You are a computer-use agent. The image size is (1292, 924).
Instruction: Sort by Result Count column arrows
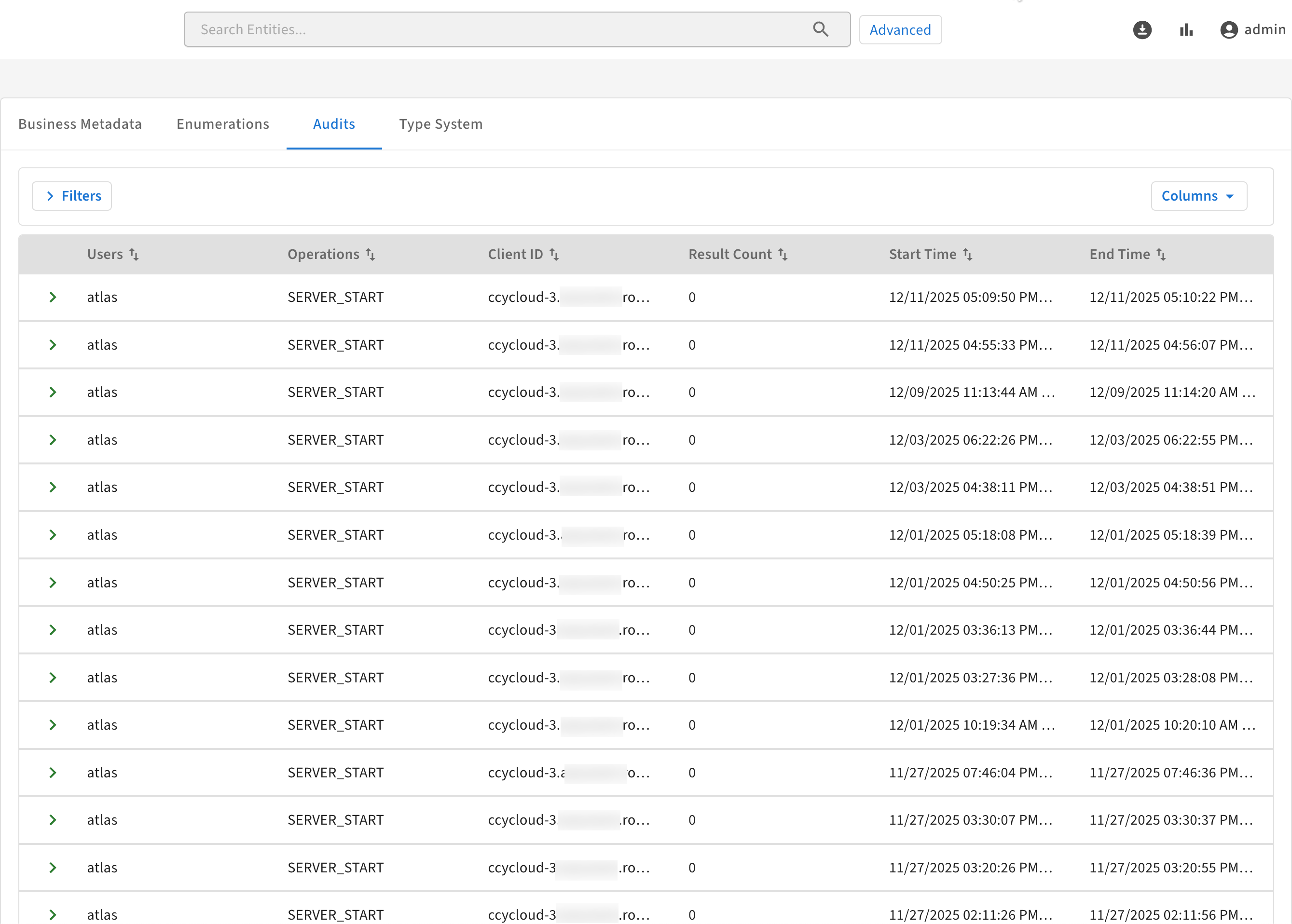coord(783,254)
